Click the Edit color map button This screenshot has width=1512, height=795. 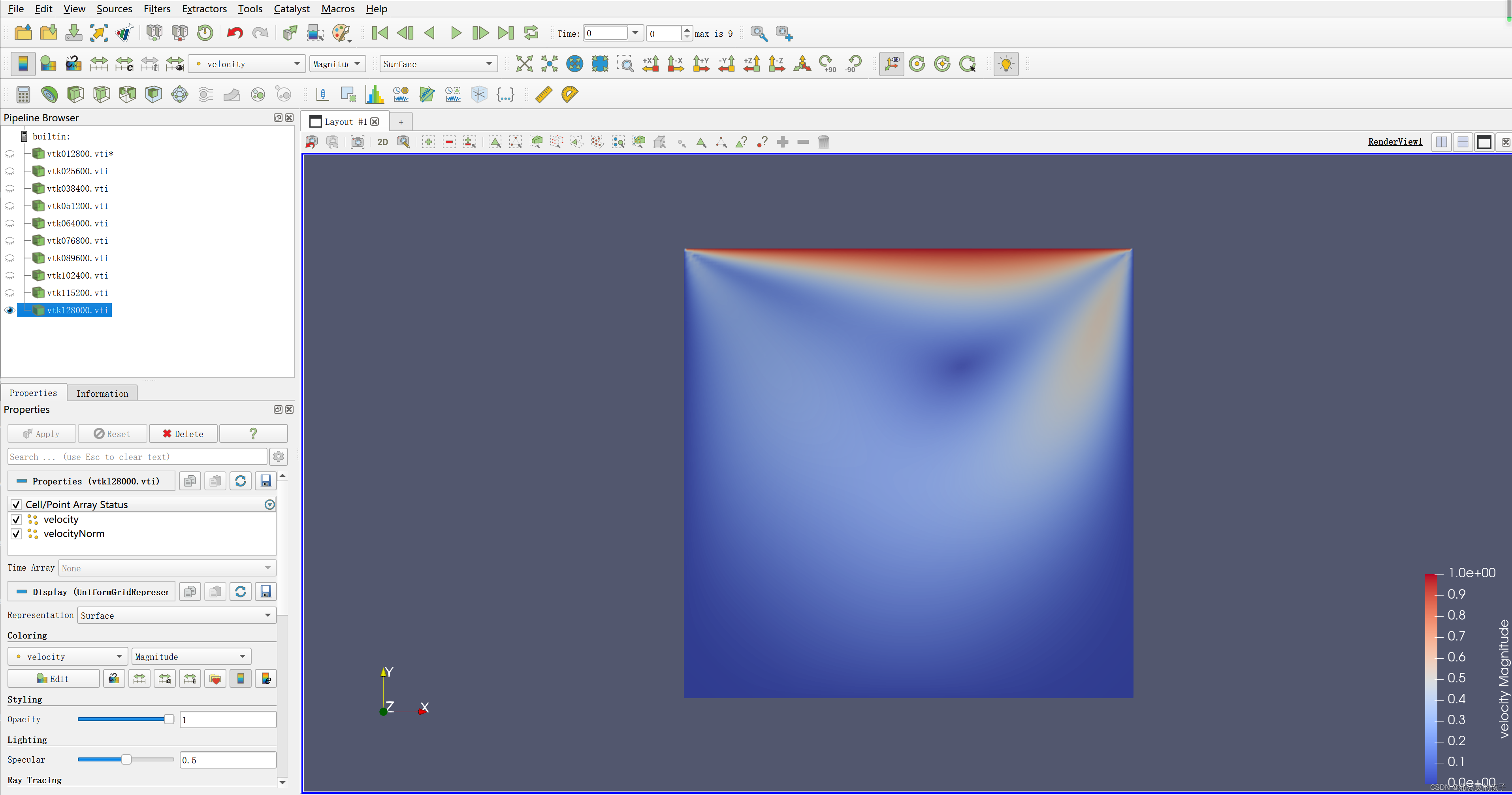click(53, 679)
